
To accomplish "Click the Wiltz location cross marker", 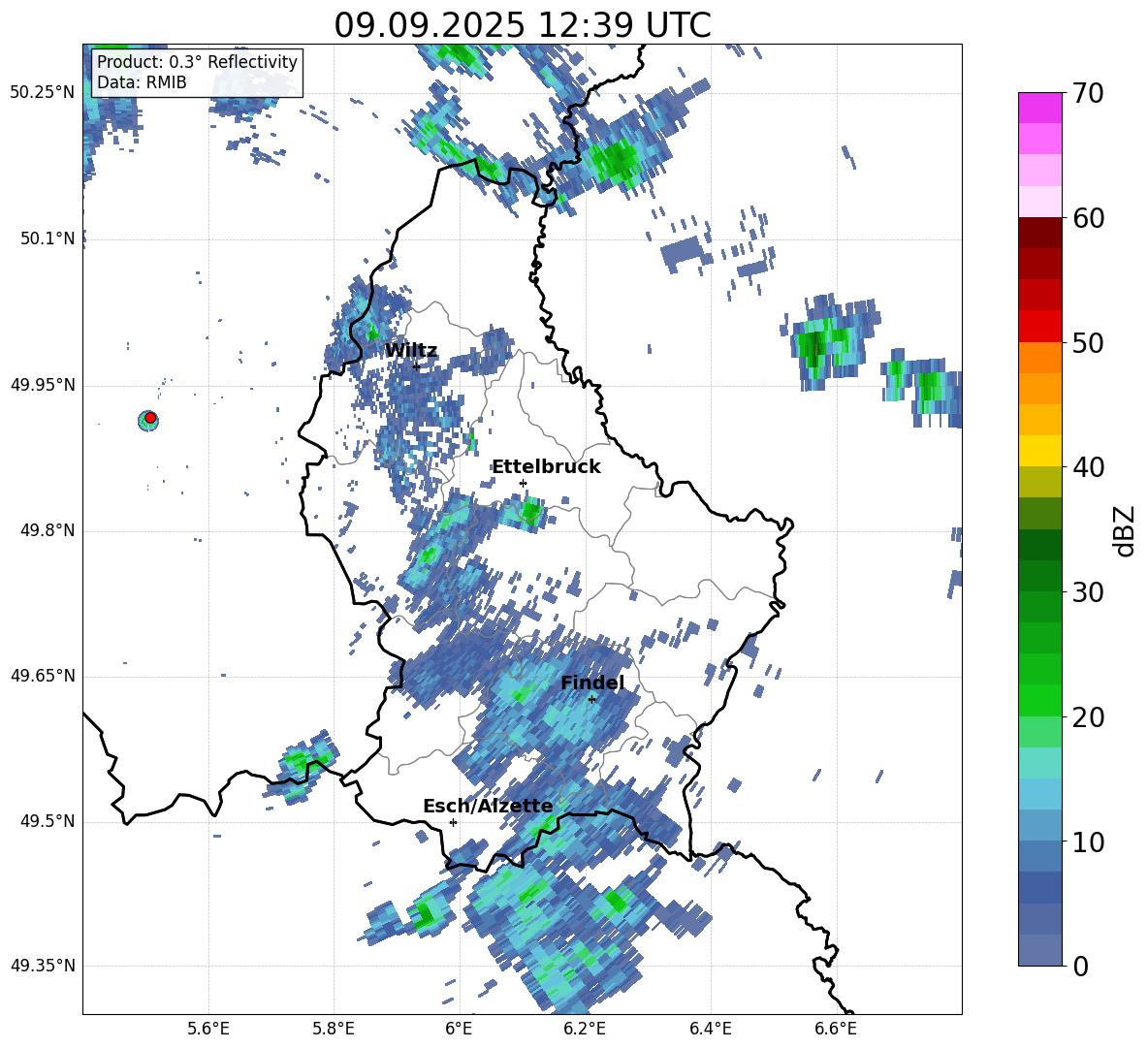I will (416, 365).
